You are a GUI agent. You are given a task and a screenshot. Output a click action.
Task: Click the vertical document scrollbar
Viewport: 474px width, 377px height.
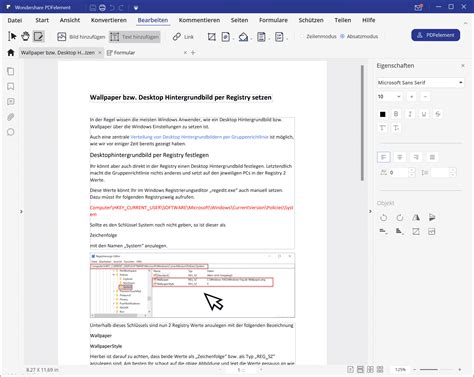point(362,123)
